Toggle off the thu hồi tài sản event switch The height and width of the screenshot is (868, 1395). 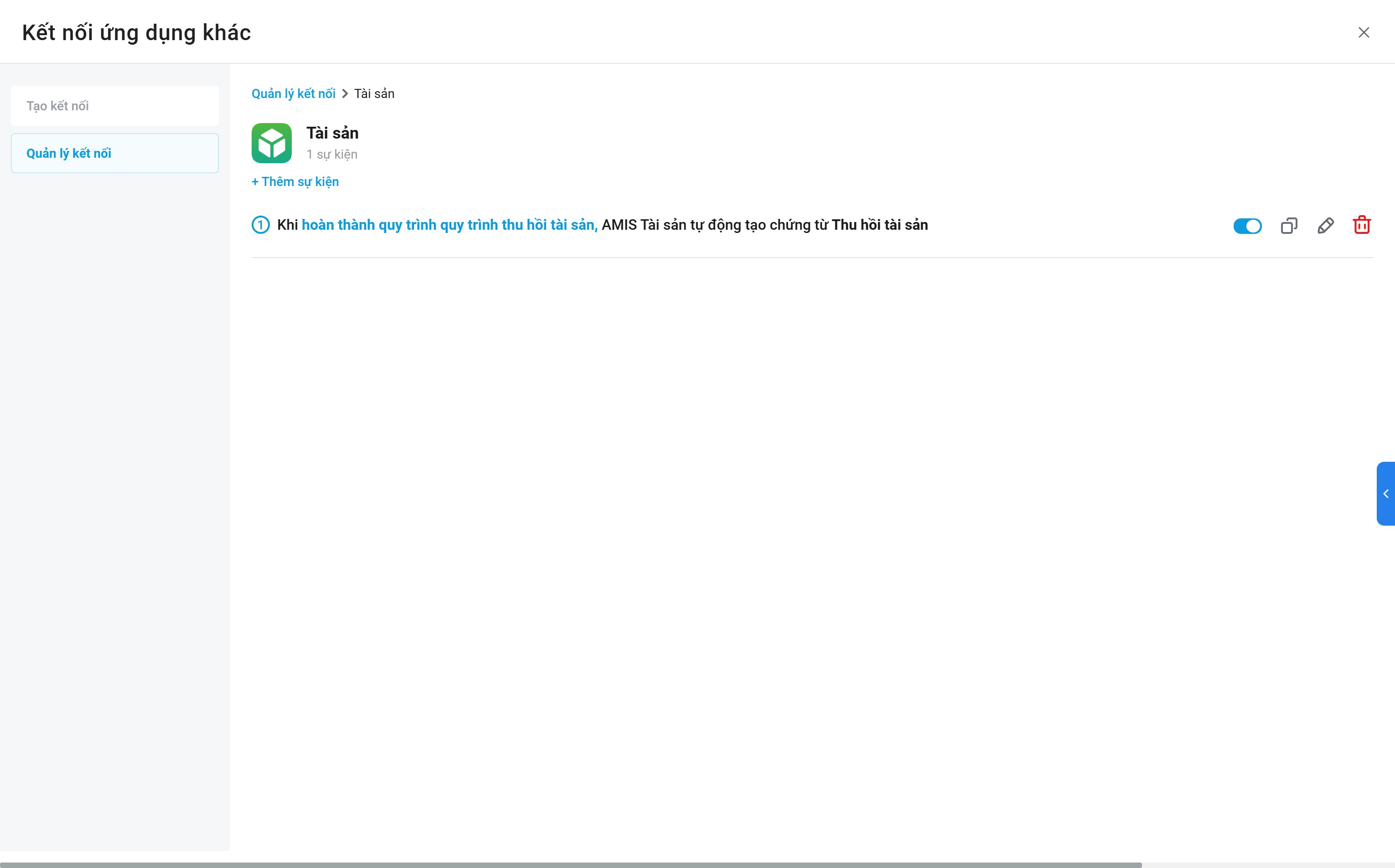point(1247,226)
